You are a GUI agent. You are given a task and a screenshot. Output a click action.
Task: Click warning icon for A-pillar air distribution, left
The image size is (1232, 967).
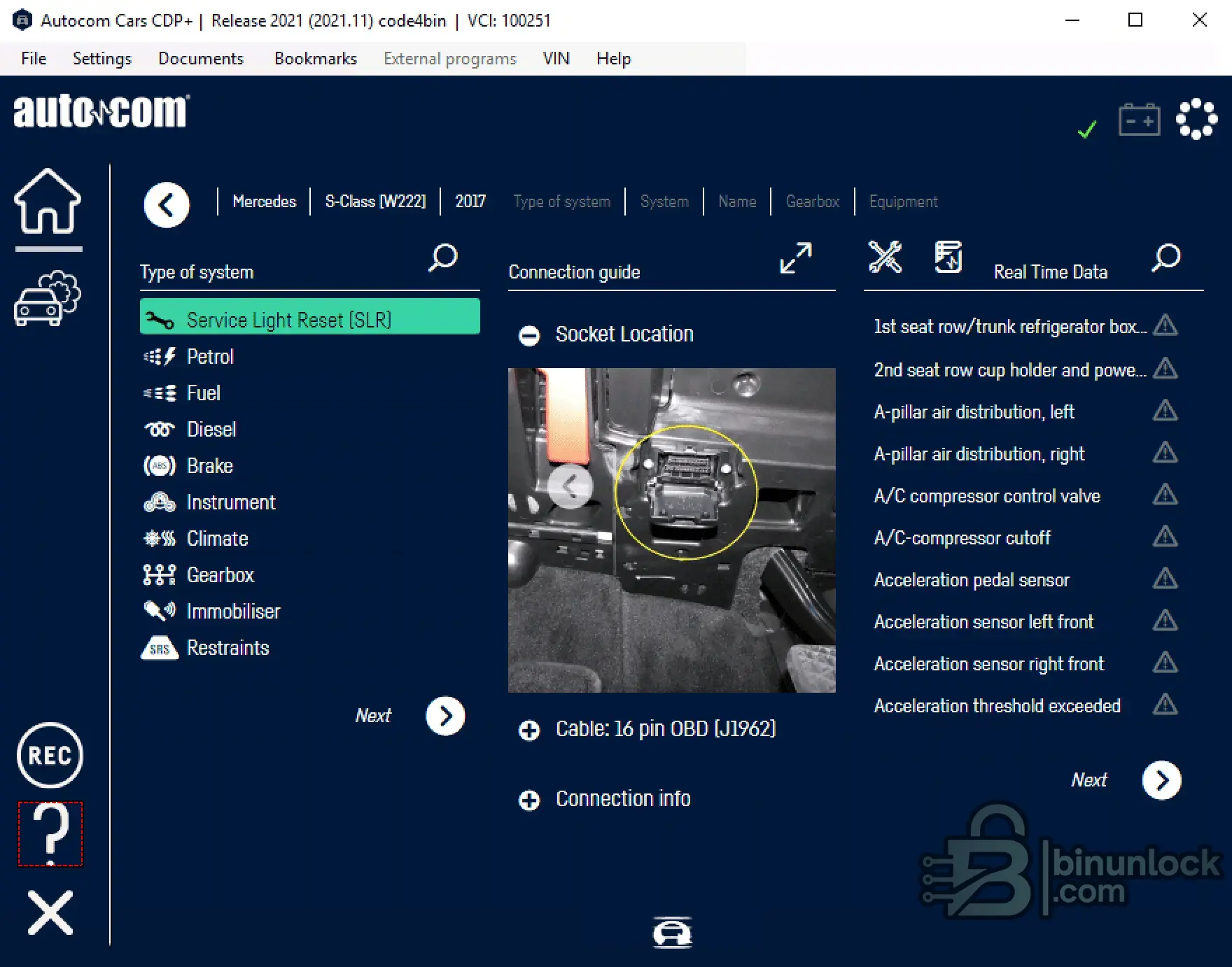[1165, 411]
